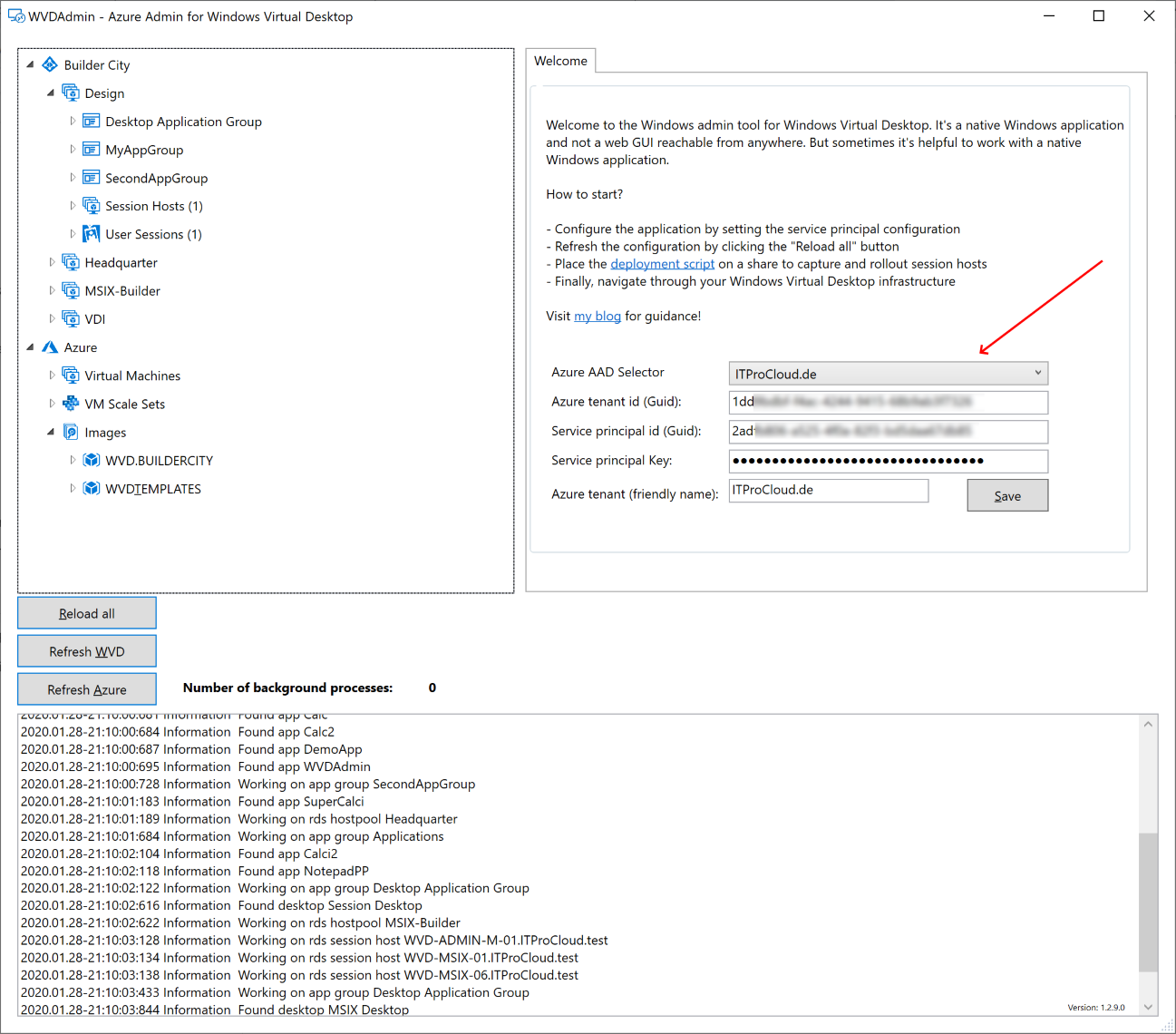Expand the SecondAppGroup node

pyautogui.click(x=73, y=178)
